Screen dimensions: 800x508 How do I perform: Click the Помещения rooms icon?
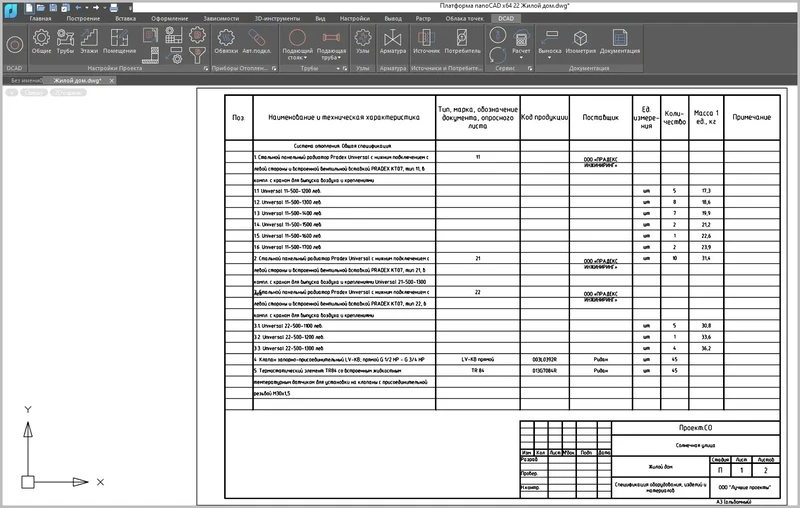click(119, 40)
